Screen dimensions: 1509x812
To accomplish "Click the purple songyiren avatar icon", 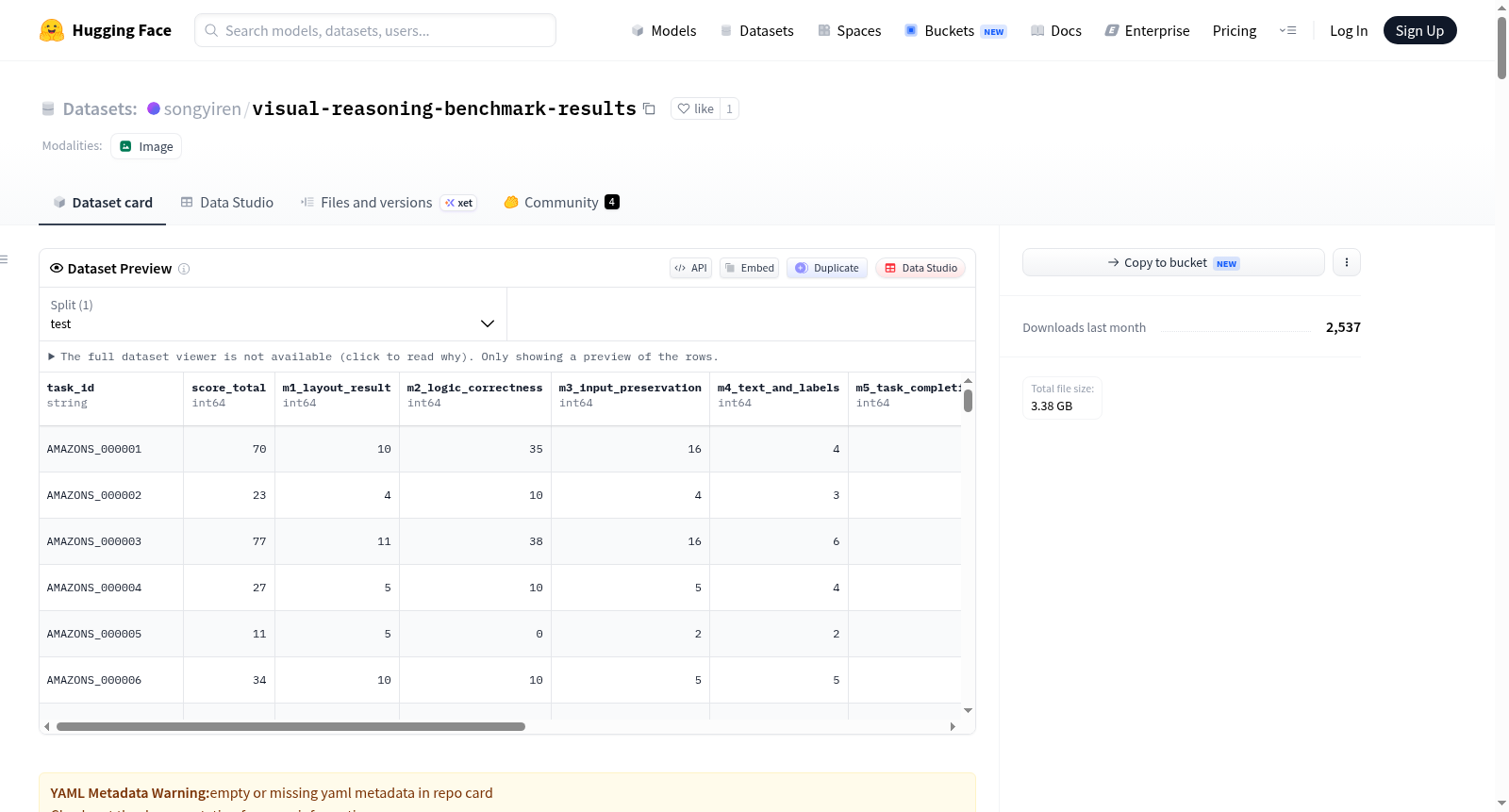I will coord(154,108).
